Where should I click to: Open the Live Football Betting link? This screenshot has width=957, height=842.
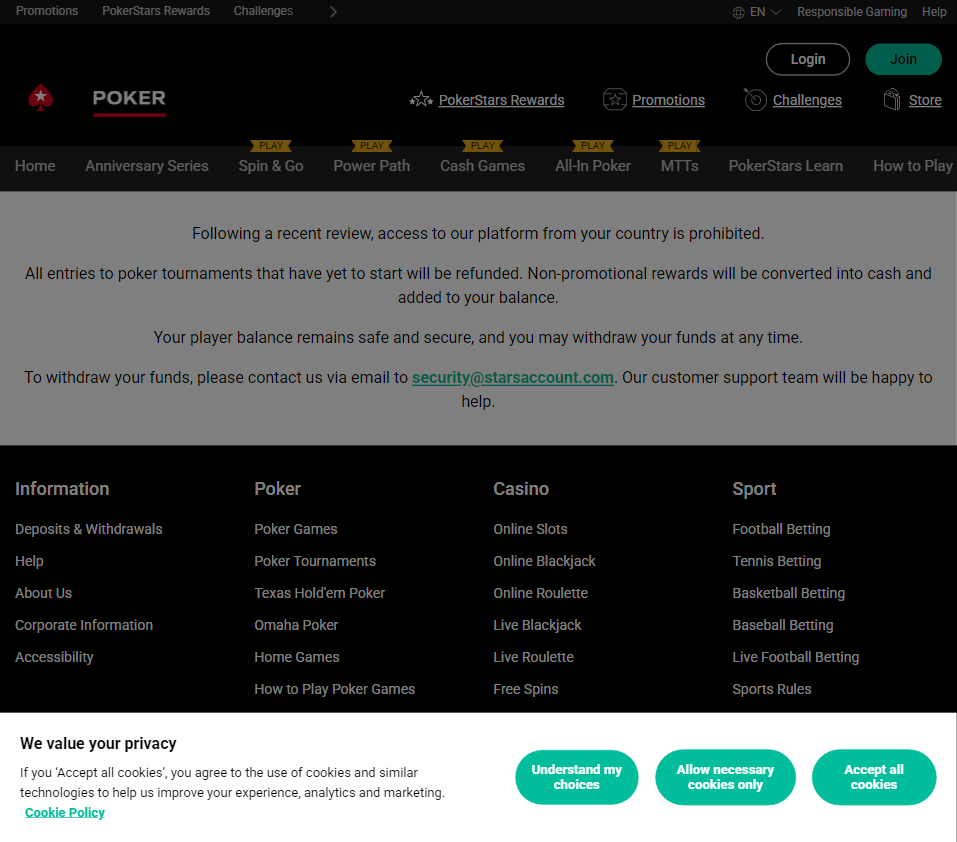[x=795, y=657]
